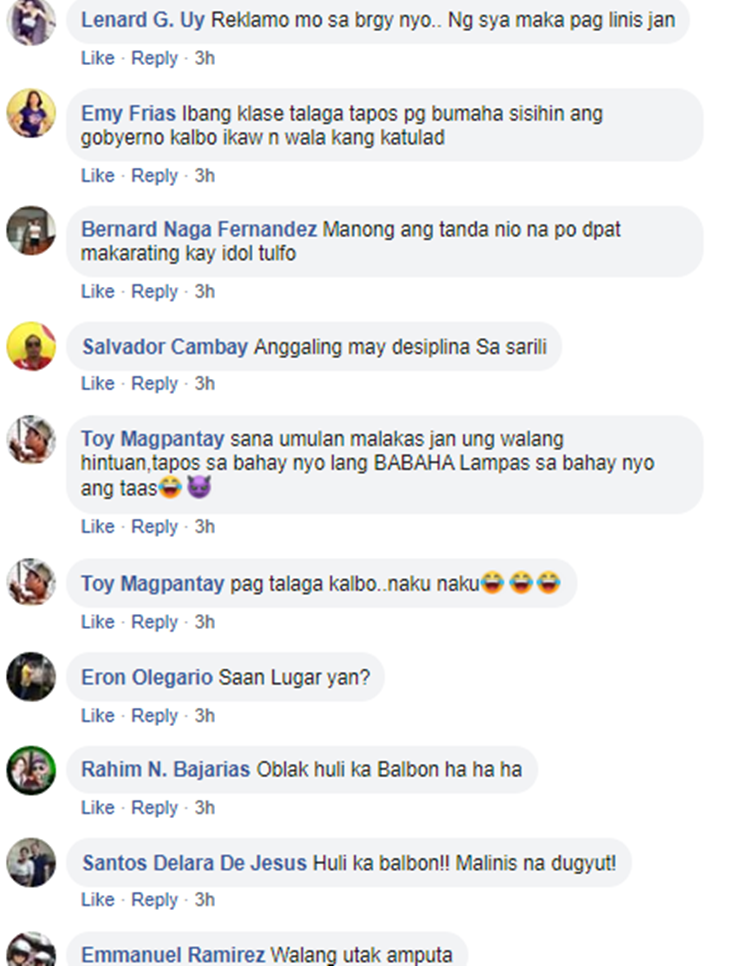The image size is (750, 966).
Task: Open Emmanuel Ramirez profile name link
Action: (x=173, y=954)
